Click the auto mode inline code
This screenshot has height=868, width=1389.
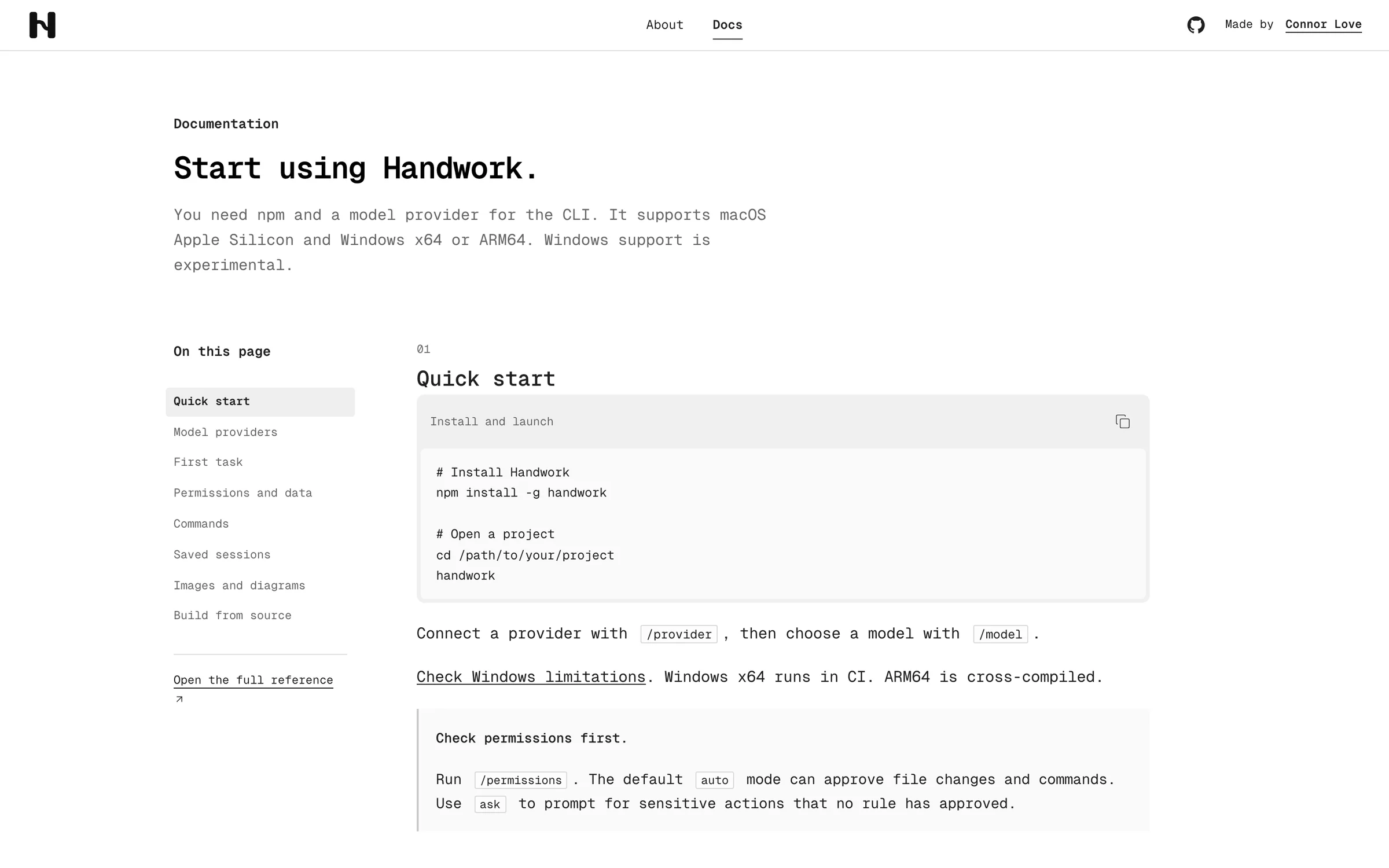[714, 780]
